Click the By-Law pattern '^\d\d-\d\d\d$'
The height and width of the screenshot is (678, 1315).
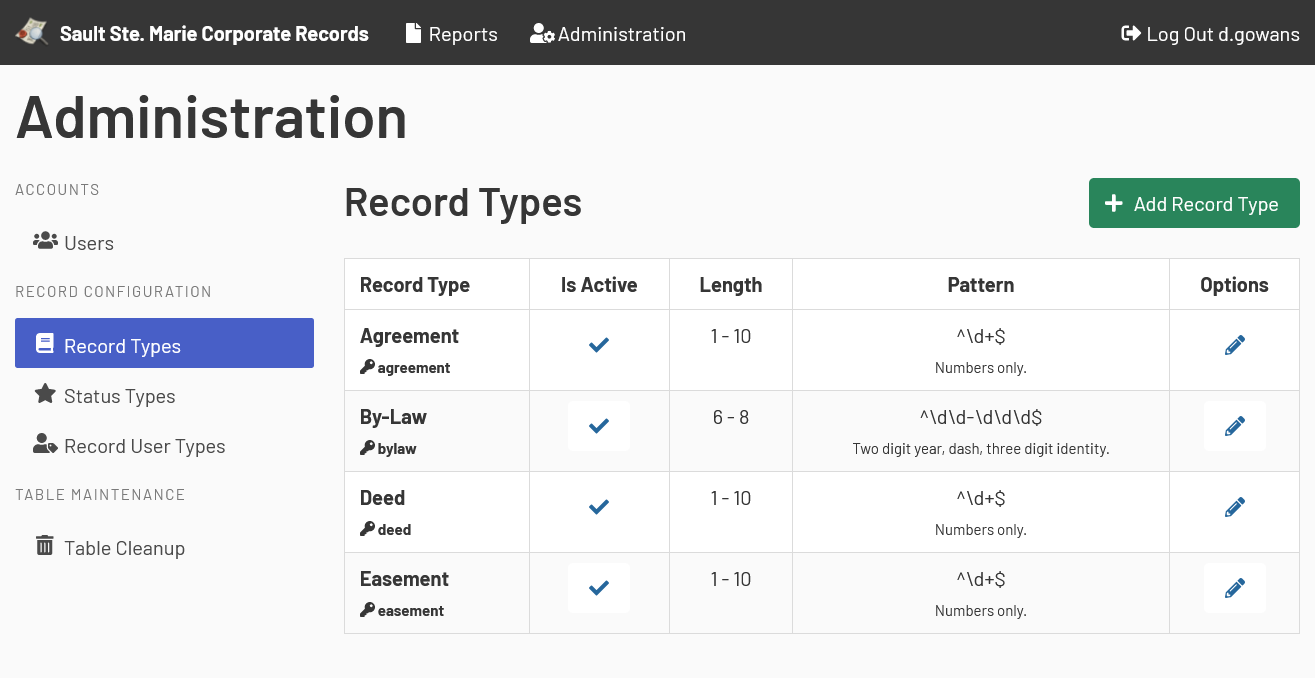(981, 417)
